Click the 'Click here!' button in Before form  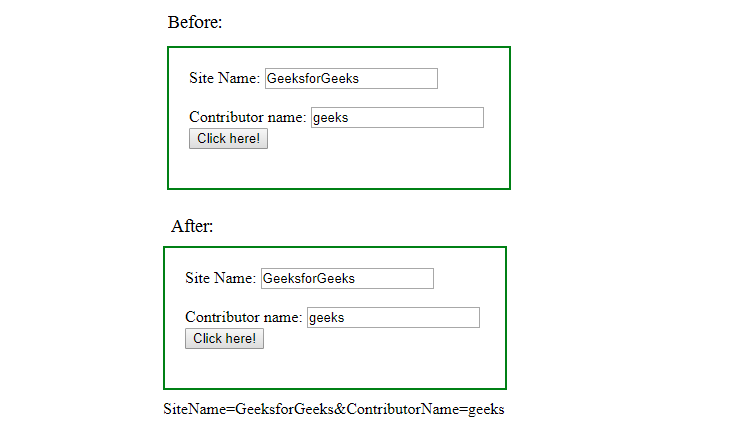(x=228, y=138)
